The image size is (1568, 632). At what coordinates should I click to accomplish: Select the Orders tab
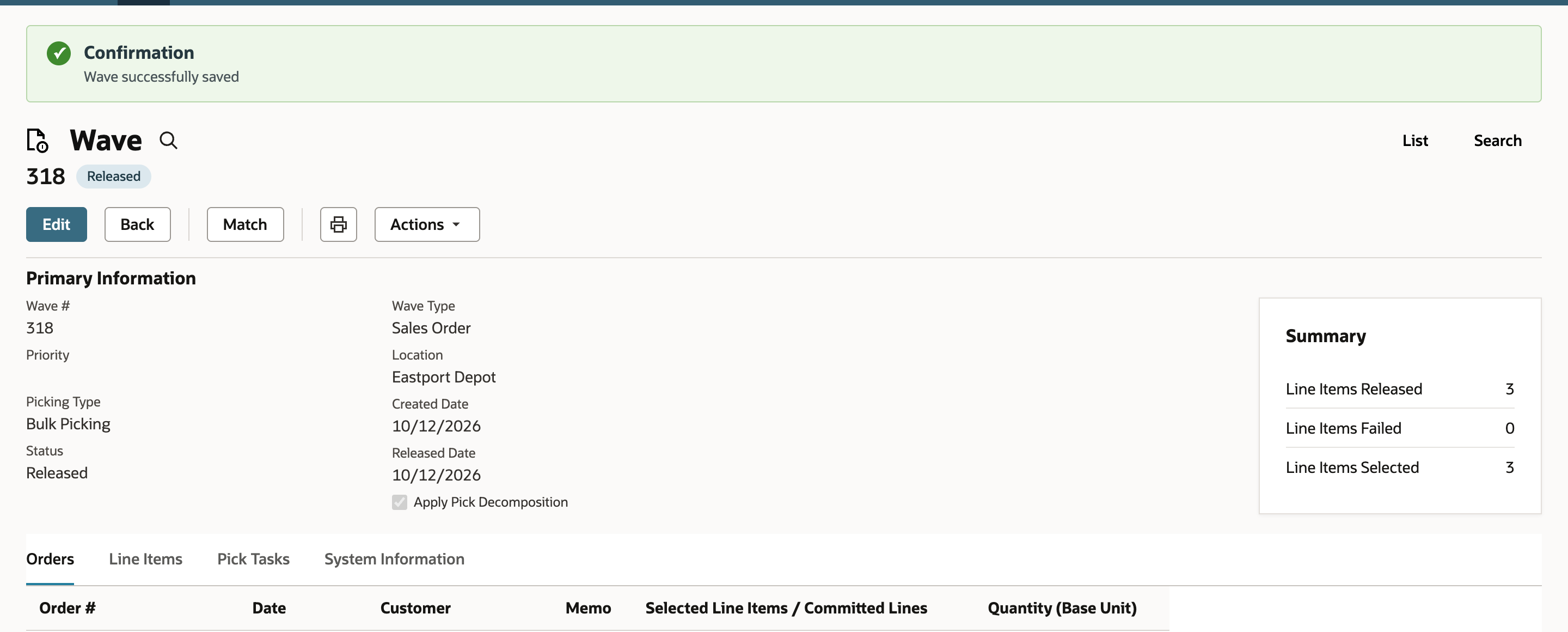[50, 559]
